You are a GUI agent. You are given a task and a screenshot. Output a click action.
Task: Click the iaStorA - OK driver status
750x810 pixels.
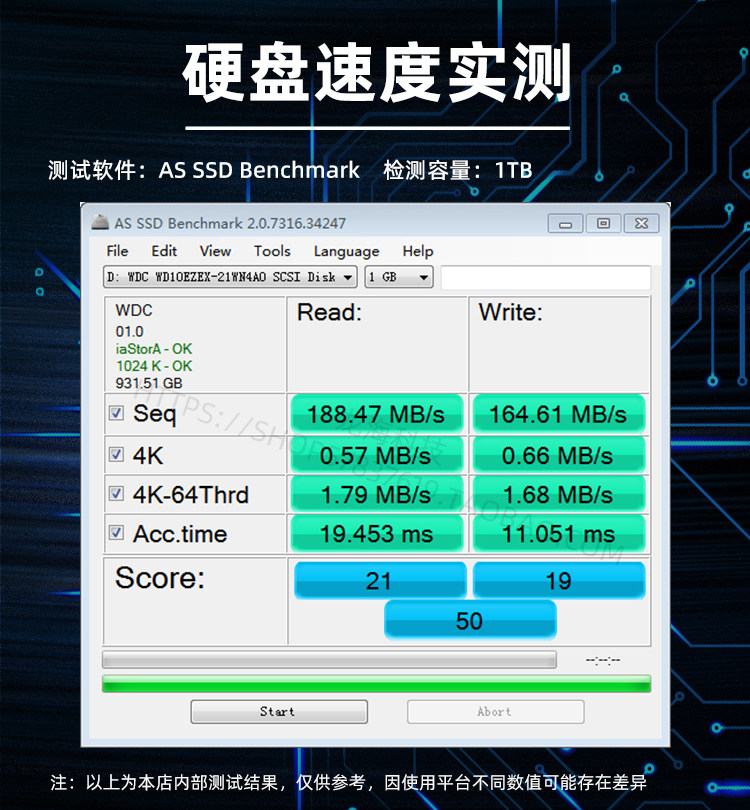coord(154,349)
